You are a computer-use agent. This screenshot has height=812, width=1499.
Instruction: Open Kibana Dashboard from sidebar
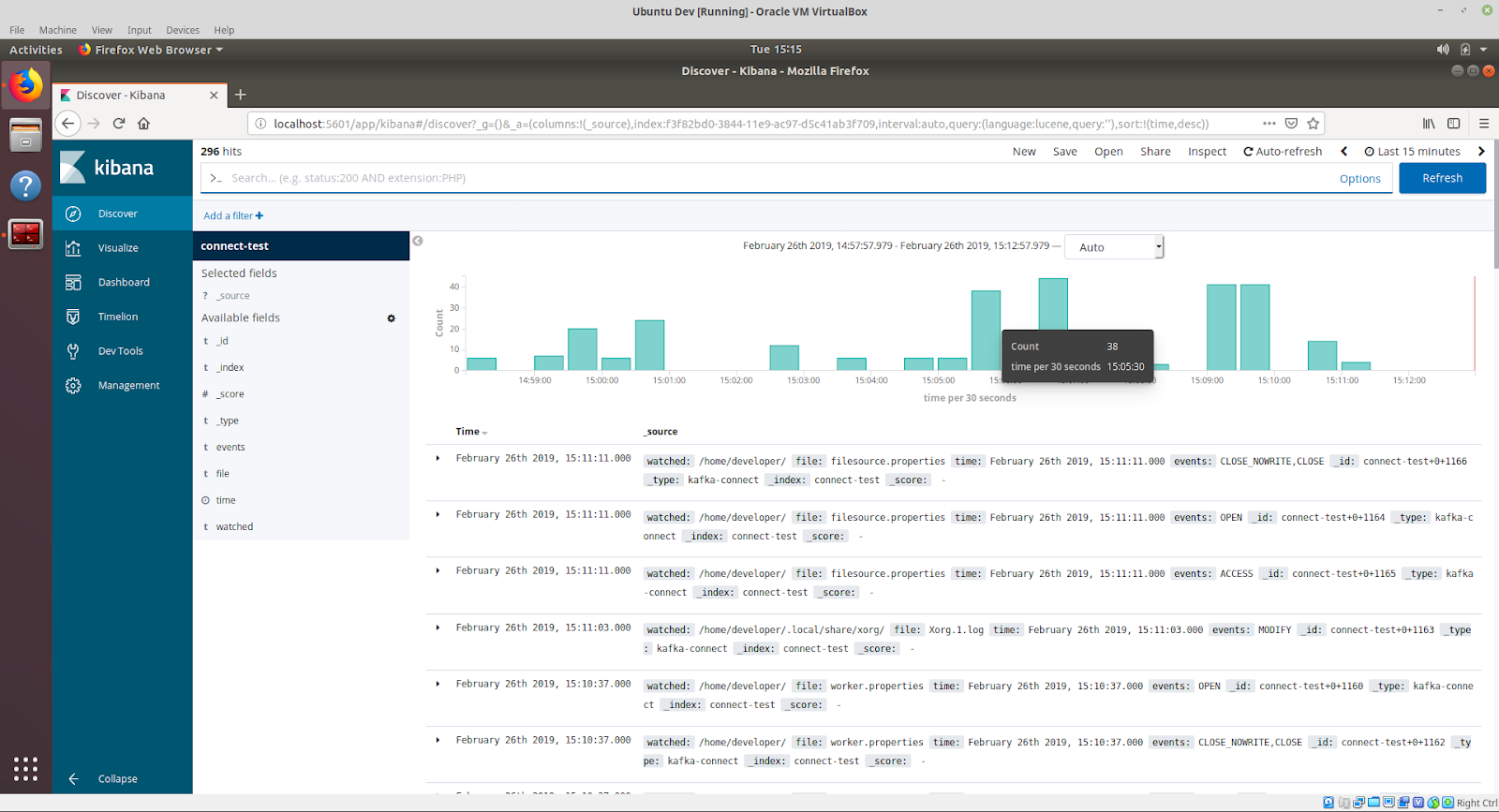[x=123, y=283]
